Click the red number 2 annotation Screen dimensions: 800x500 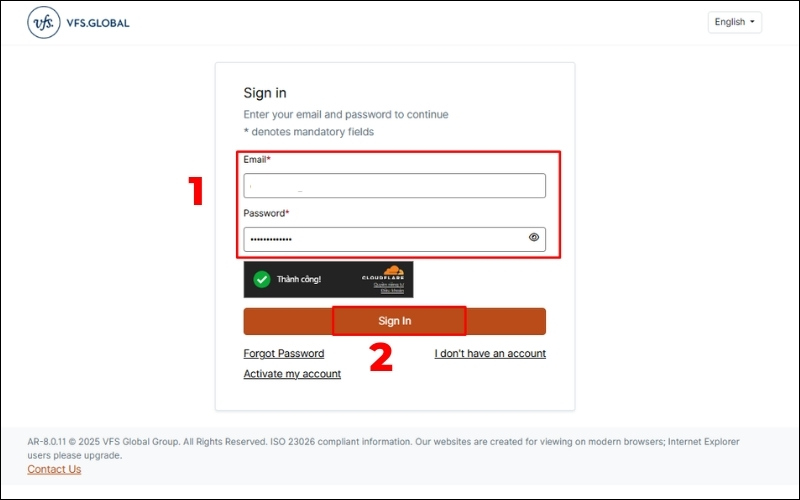pos(381,357)
